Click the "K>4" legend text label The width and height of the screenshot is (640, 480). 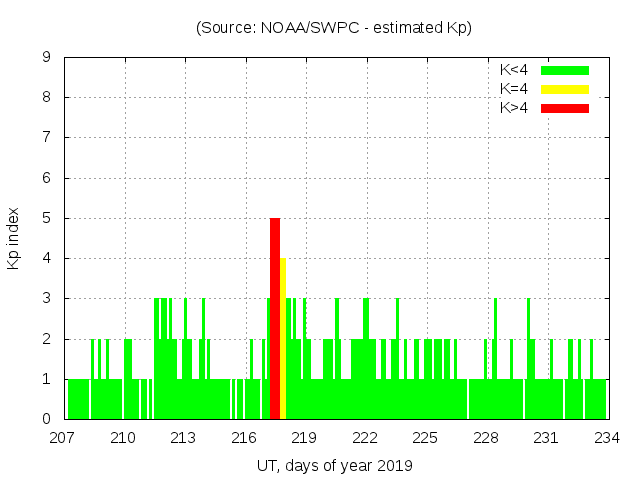[514, 108]
